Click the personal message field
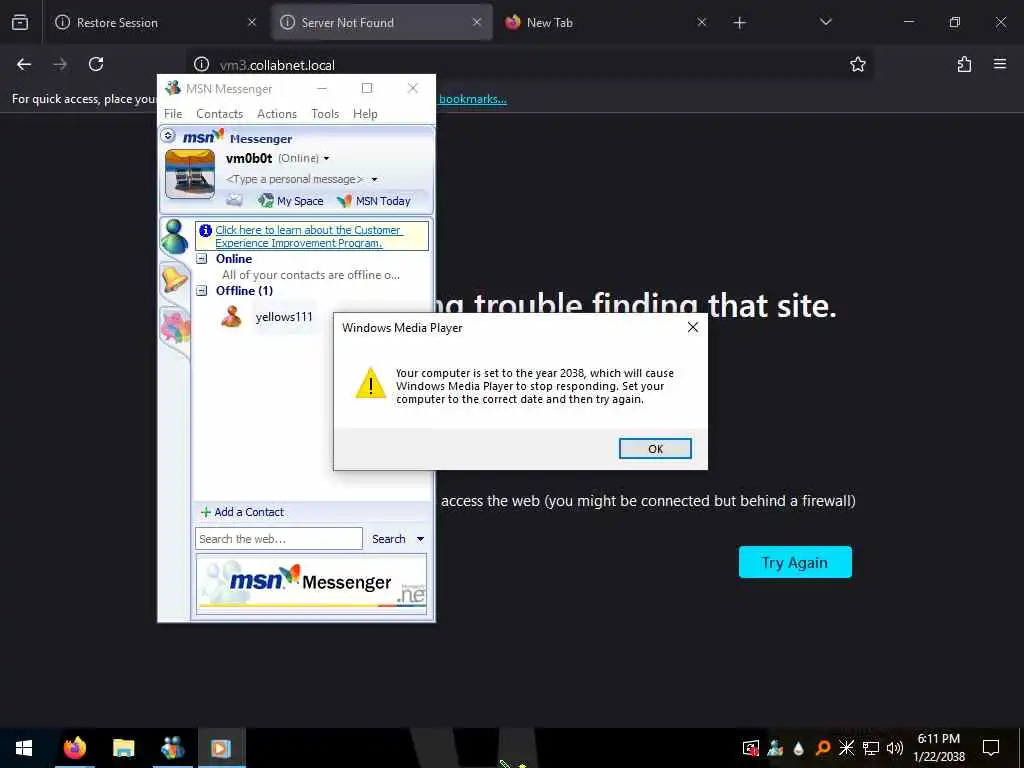Screen dimensions: 1024x768 click(x=295, y=179)
